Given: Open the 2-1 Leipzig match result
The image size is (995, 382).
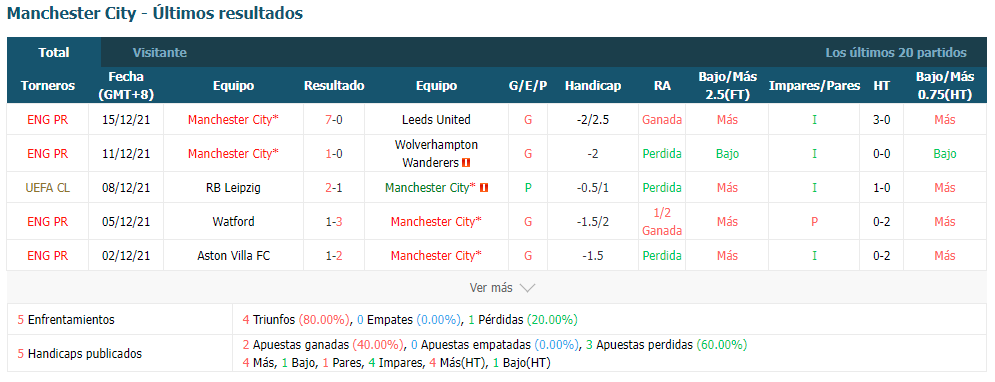Looking at the screenshot, I should point(334,188).
